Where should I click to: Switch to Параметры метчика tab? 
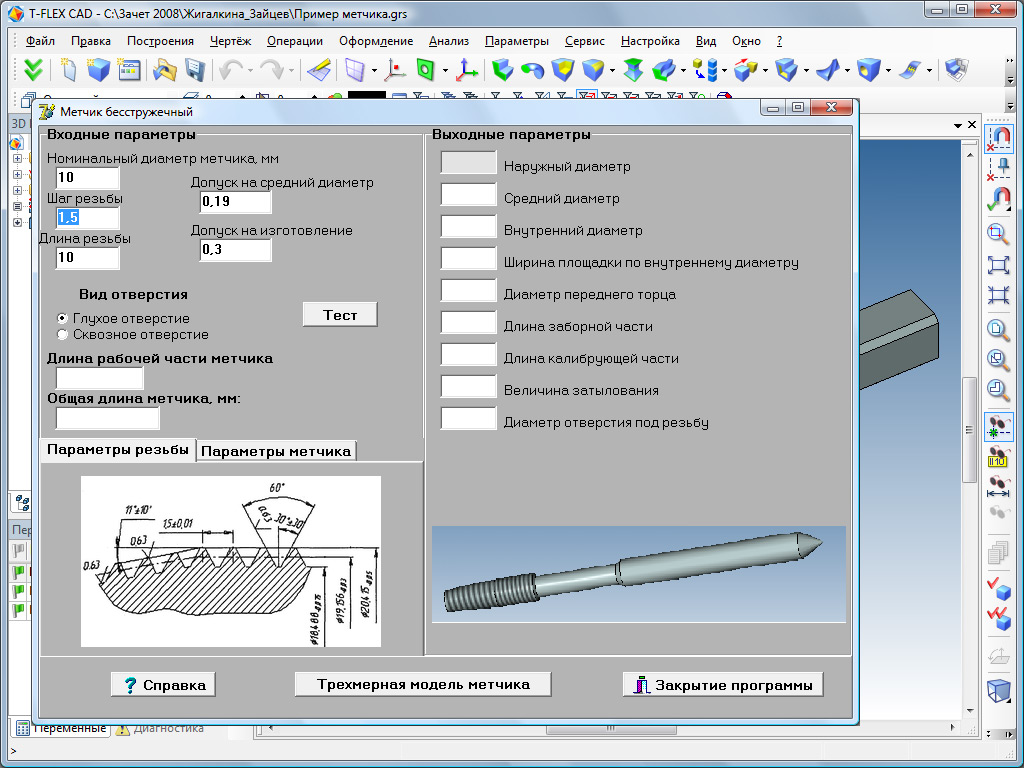coord(276,451)
